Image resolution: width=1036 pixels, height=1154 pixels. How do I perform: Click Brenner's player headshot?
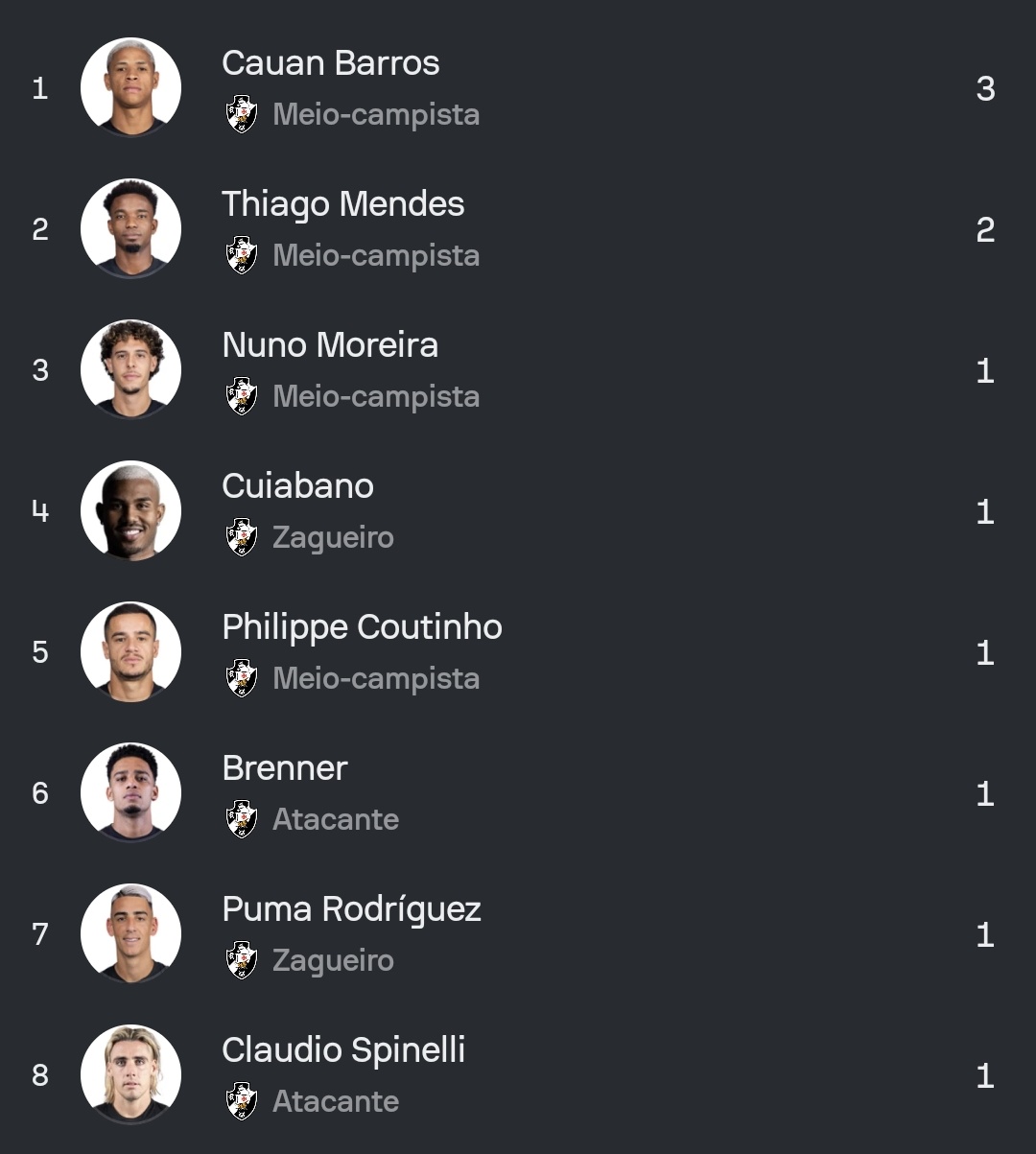130,793
